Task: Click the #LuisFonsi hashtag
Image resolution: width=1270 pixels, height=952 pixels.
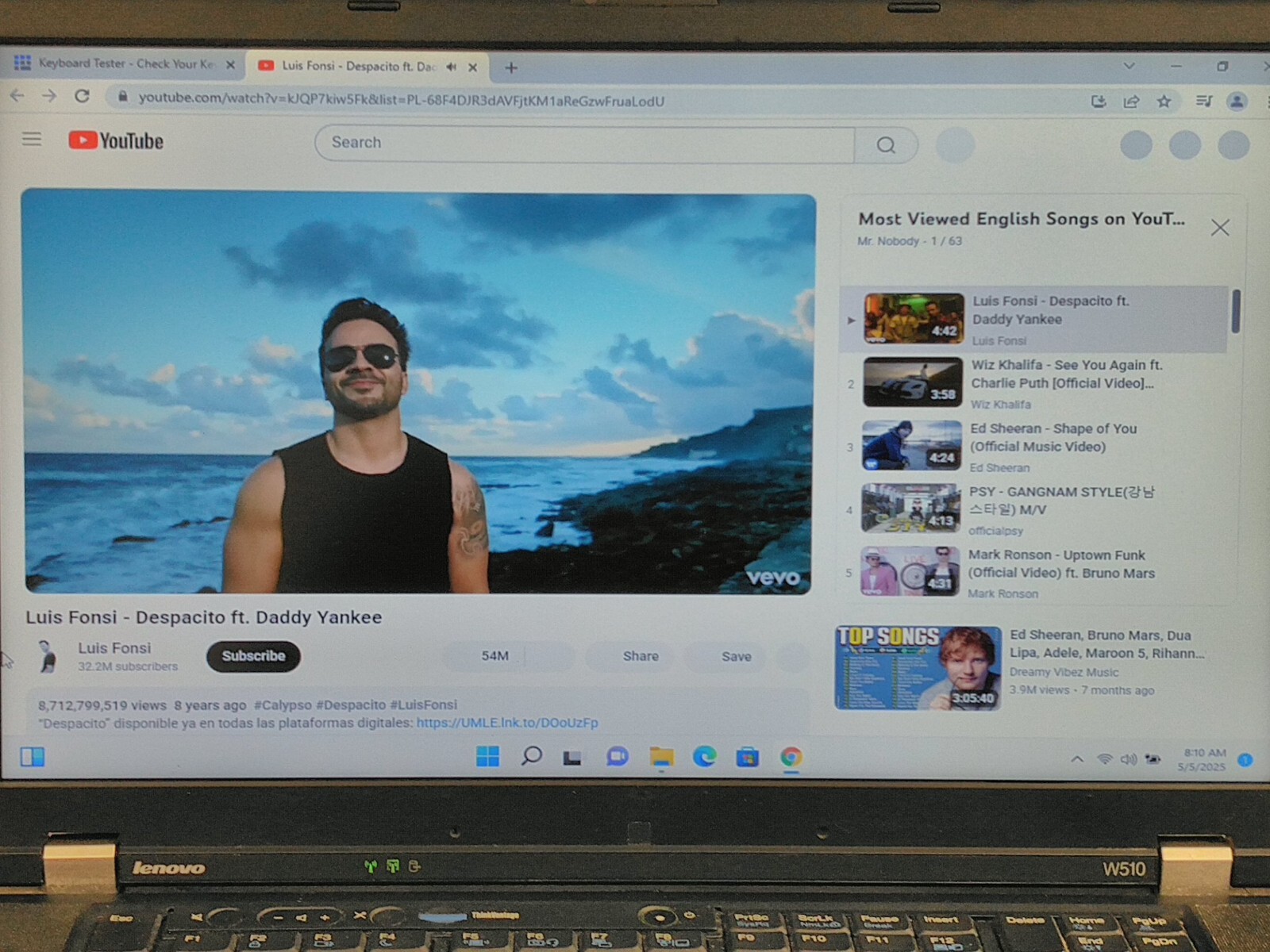Action: click(x=423, y=704)
